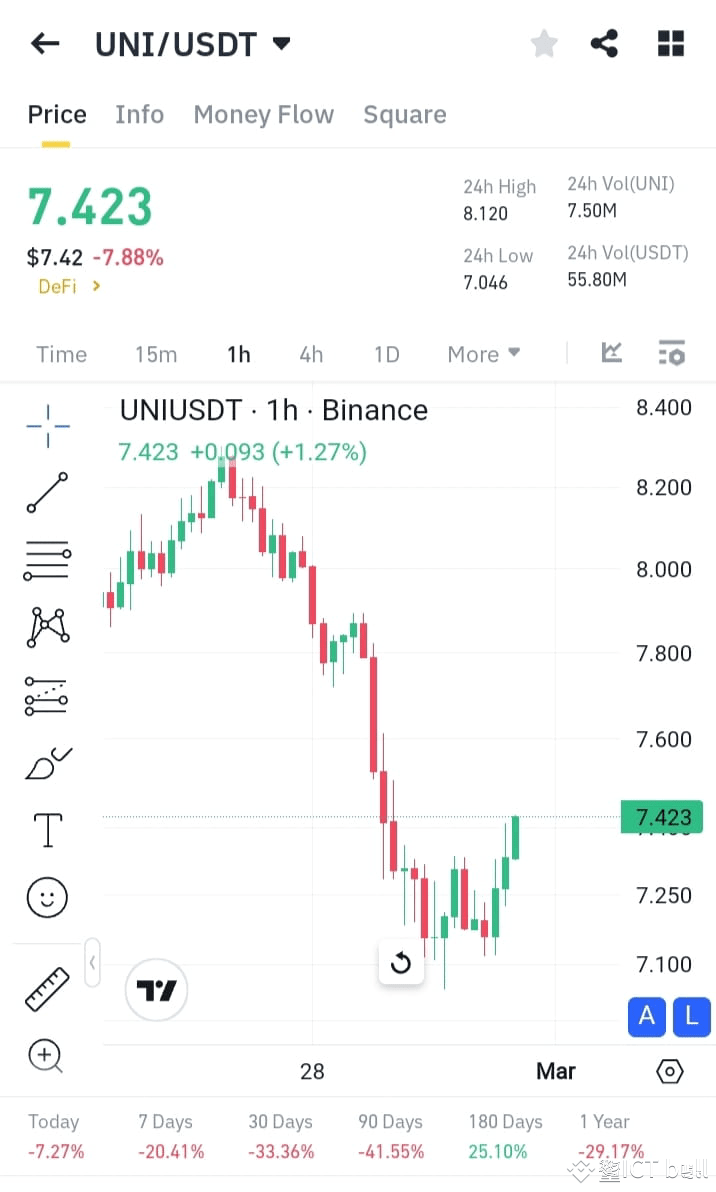Reset the chart view with refresh icon

point(400,962)
